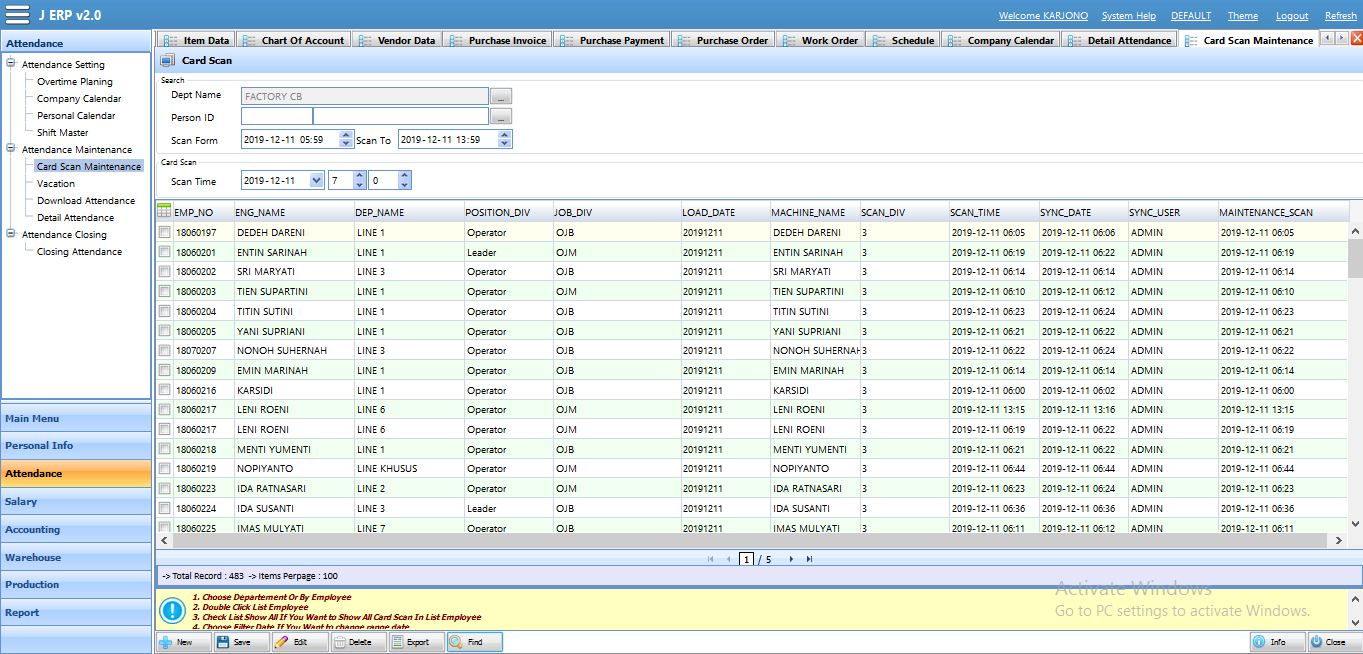Click the grid icon left of EMP_NO header
Screen dimensions: 1363x654
[x=164, y=211]
